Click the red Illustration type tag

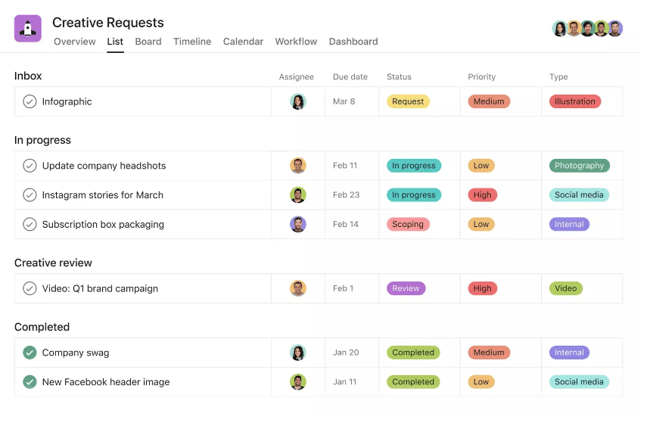click(x=574, y=101)
